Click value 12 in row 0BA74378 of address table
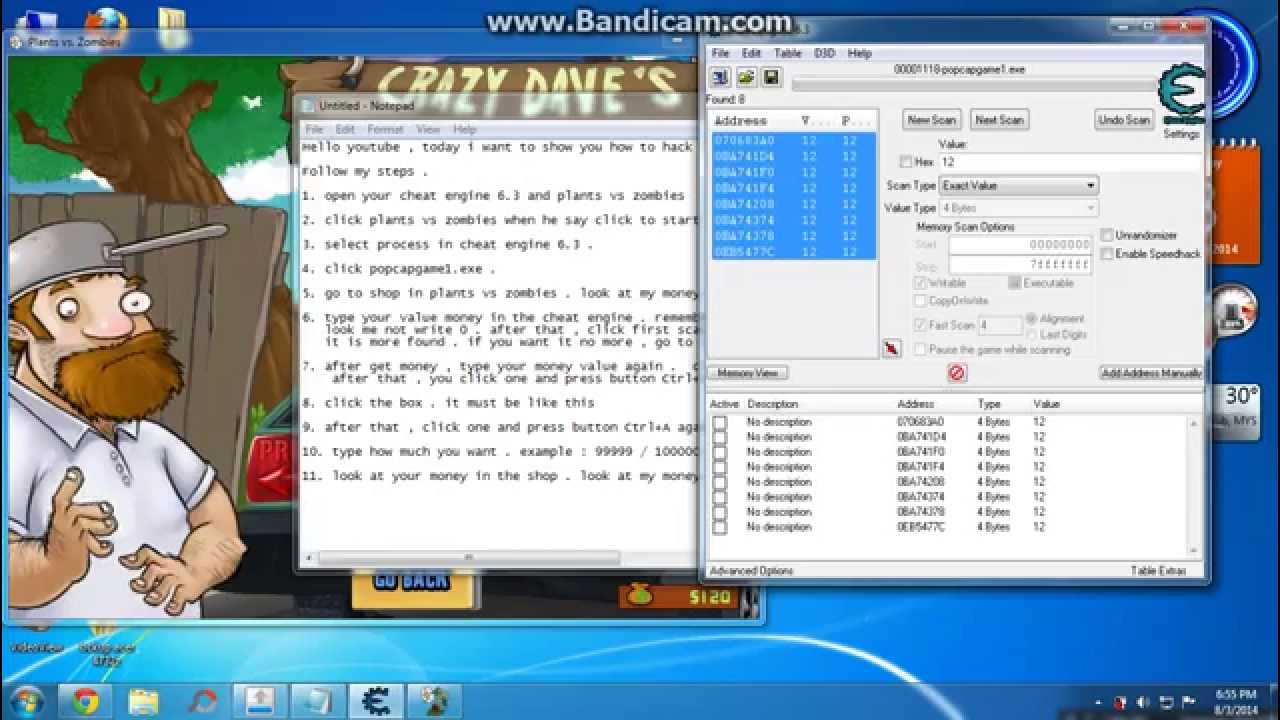Image resolution: width=1280 pixels, height=720 pixels. [1040, 512]
